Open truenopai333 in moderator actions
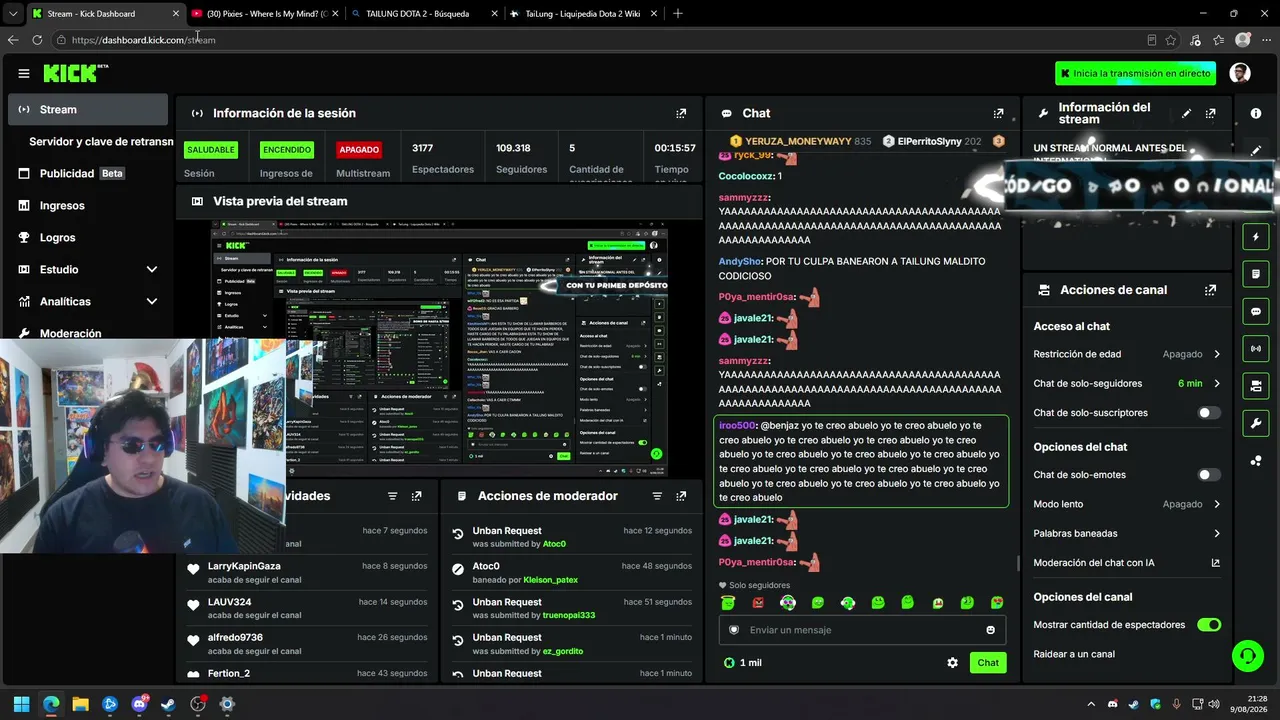The height and width of the screenshot is (720, 1280). pyautogui.click(x=568, y=615)
